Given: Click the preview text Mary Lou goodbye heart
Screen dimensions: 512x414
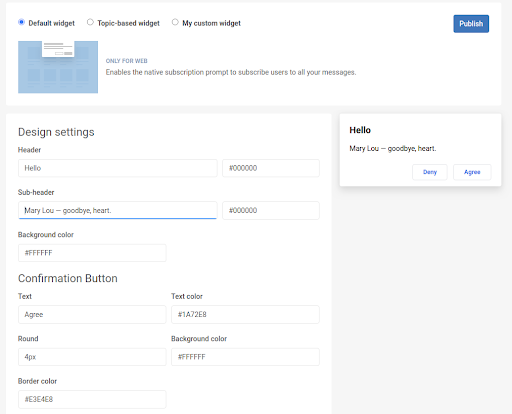Looking at the screenshot, I should click(393, 148).
